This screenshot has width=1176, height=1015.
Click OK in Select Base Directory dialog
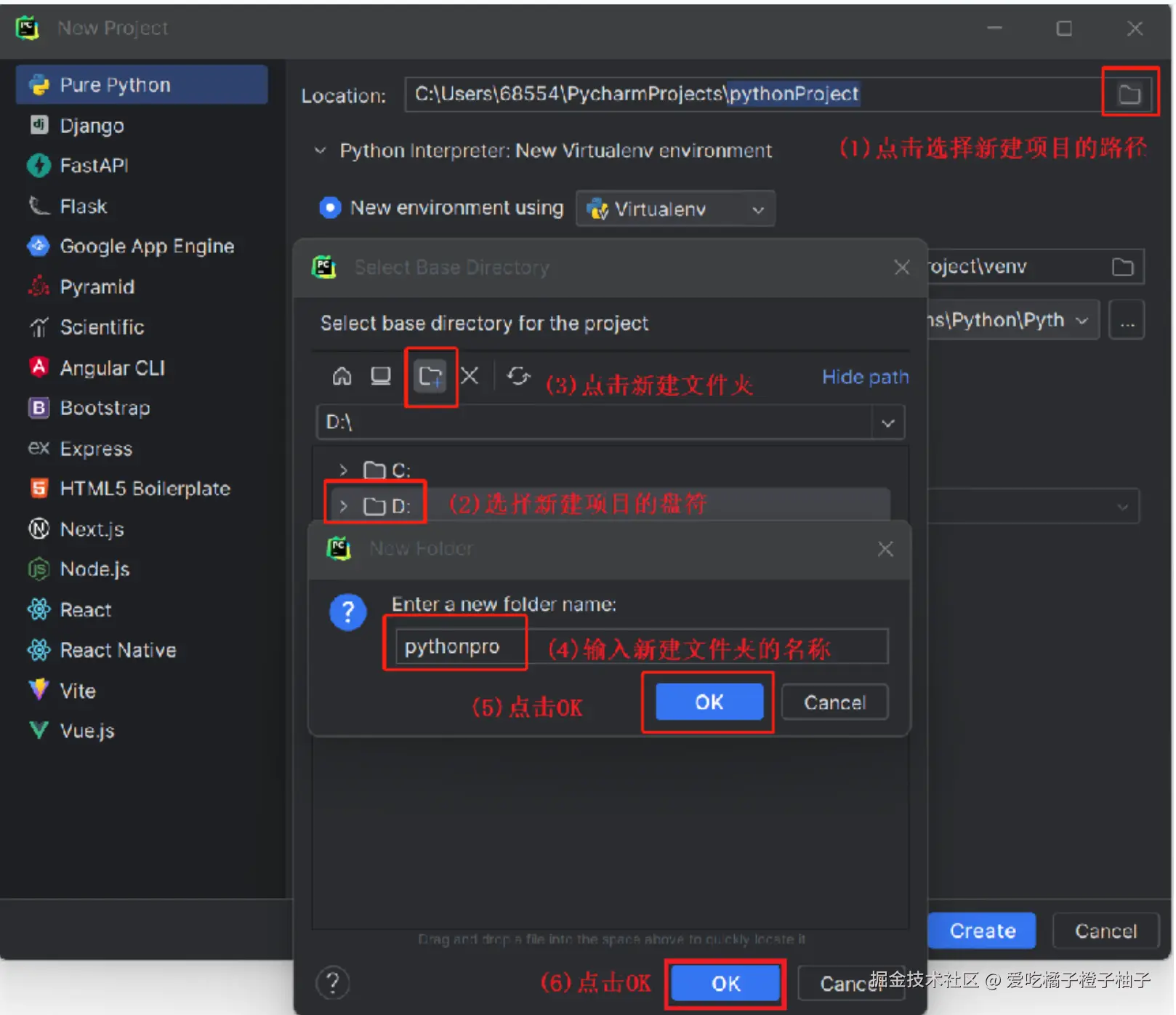click(725, 984)
